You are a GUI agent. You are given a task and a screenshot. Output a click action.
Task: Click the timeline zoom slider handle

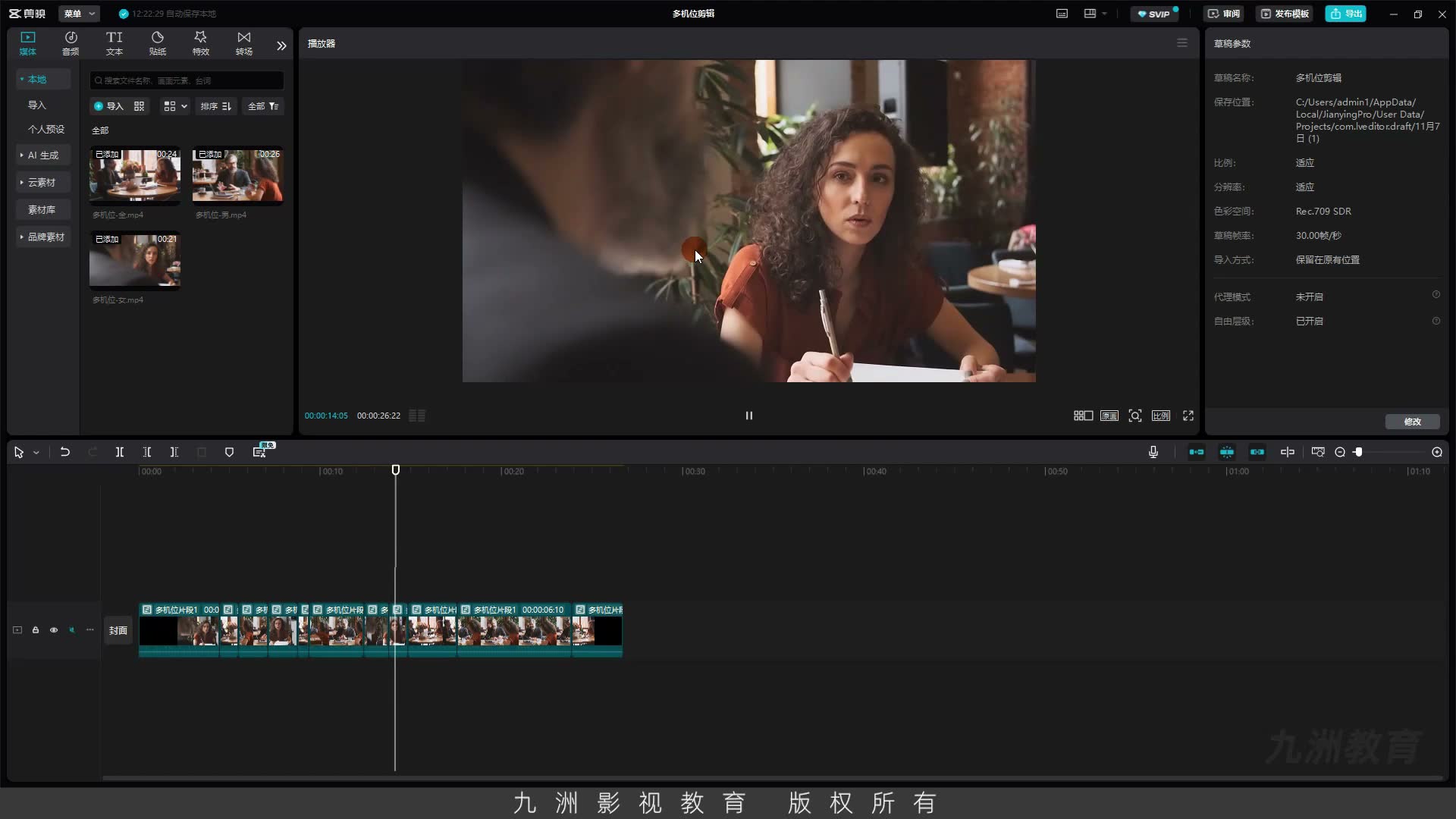point(1358,452)
